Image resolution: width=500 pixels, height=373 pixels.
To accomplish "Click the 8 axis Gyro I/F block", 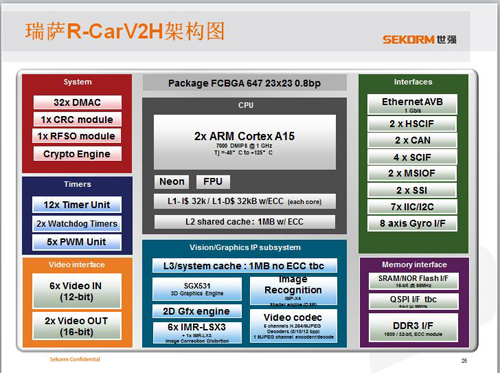I will point(412,223).
